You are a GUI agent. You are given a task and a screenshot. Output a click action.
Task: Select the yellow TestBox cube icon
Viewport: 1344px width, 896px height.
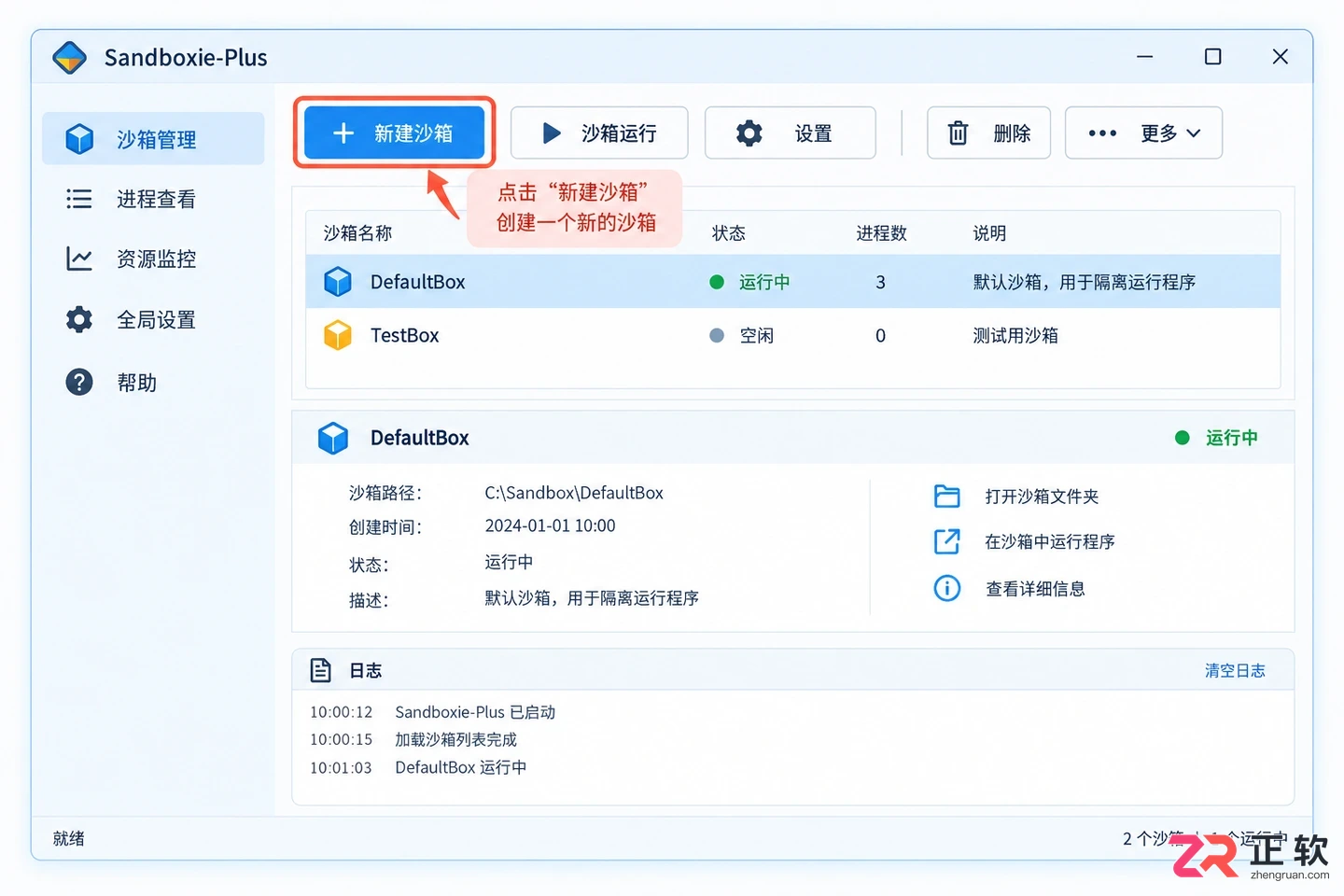point(338,335)
